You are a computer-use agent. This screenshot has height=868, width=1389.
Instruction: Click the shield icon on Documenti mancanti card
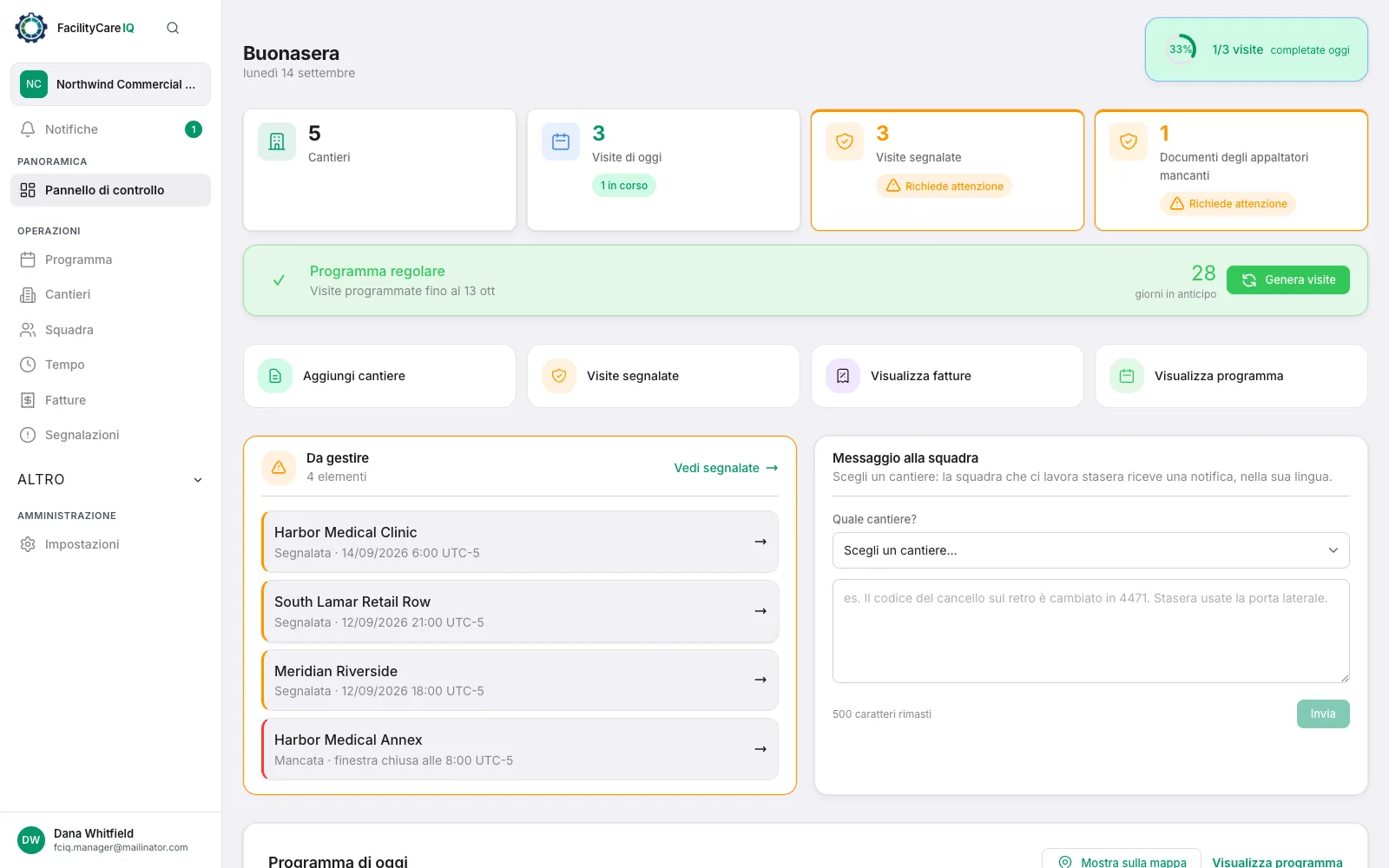pos(1129,141)
